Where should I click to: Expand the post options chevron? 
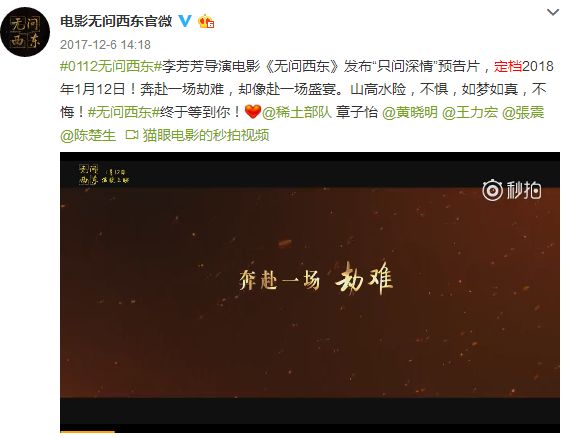[x=552, y=12]
